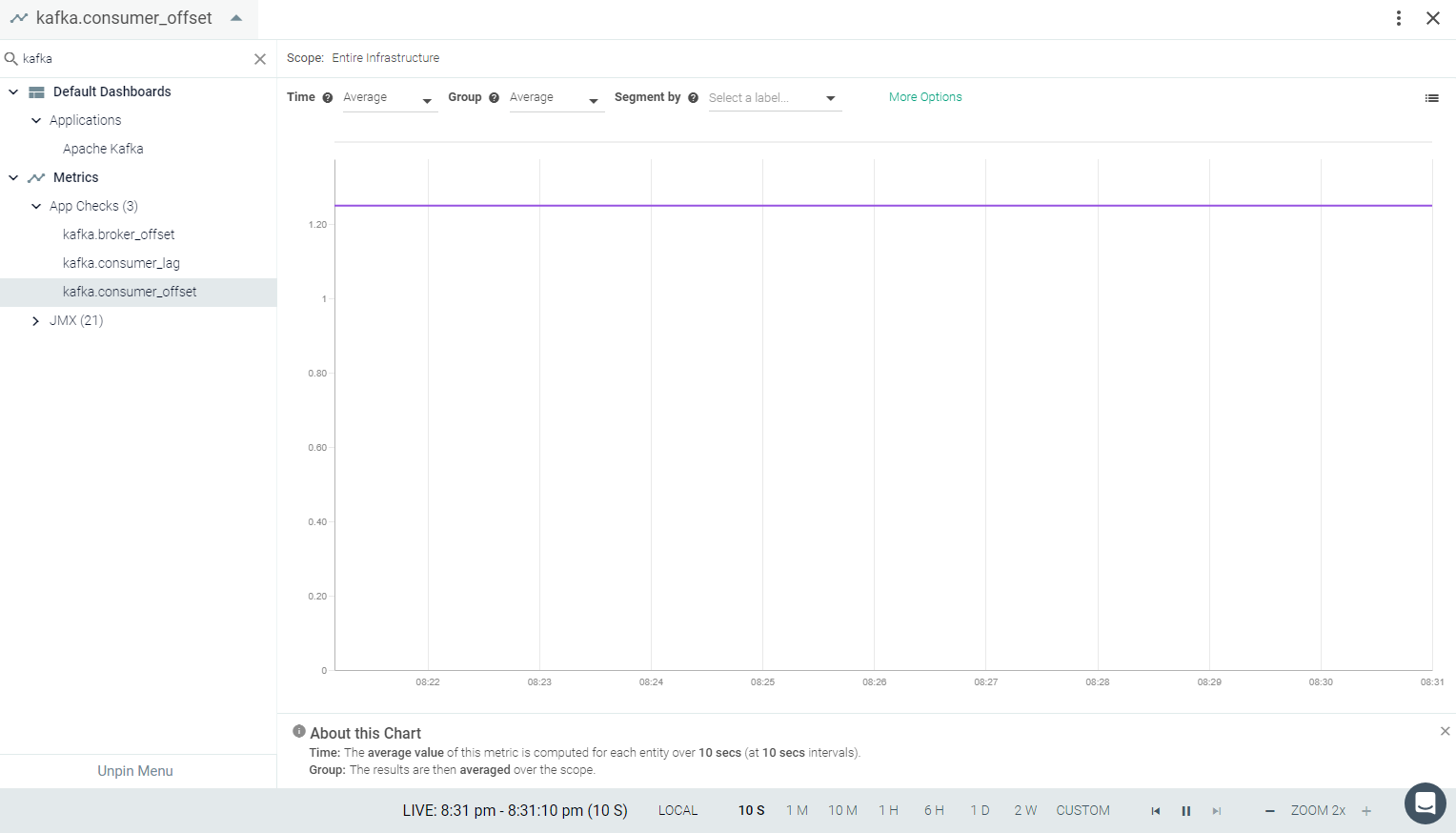
Task: Click the Time help question icon
Action: point(328,98)
